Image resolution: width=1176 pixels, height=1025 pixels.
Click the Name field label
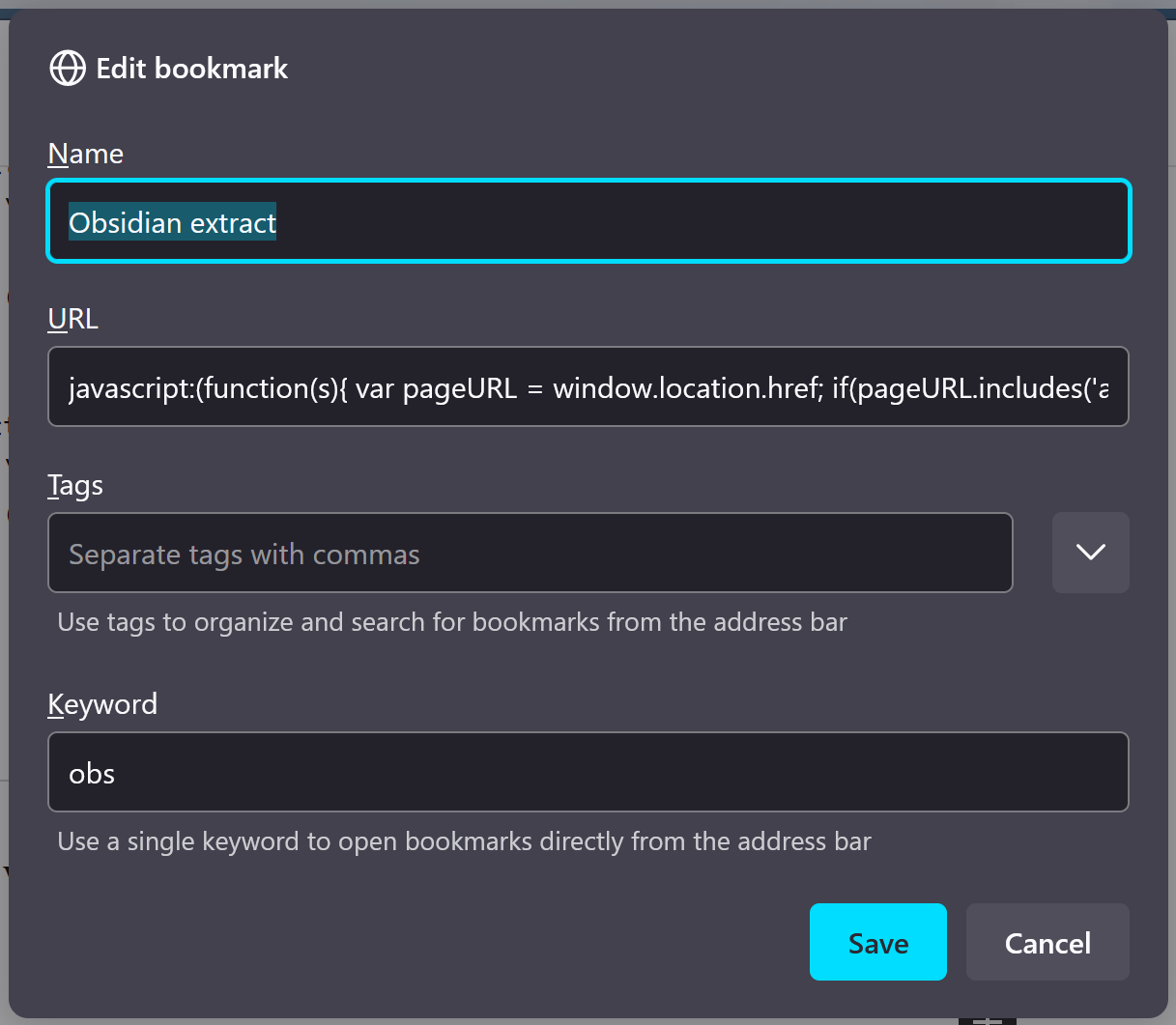[x=86, y=154]
